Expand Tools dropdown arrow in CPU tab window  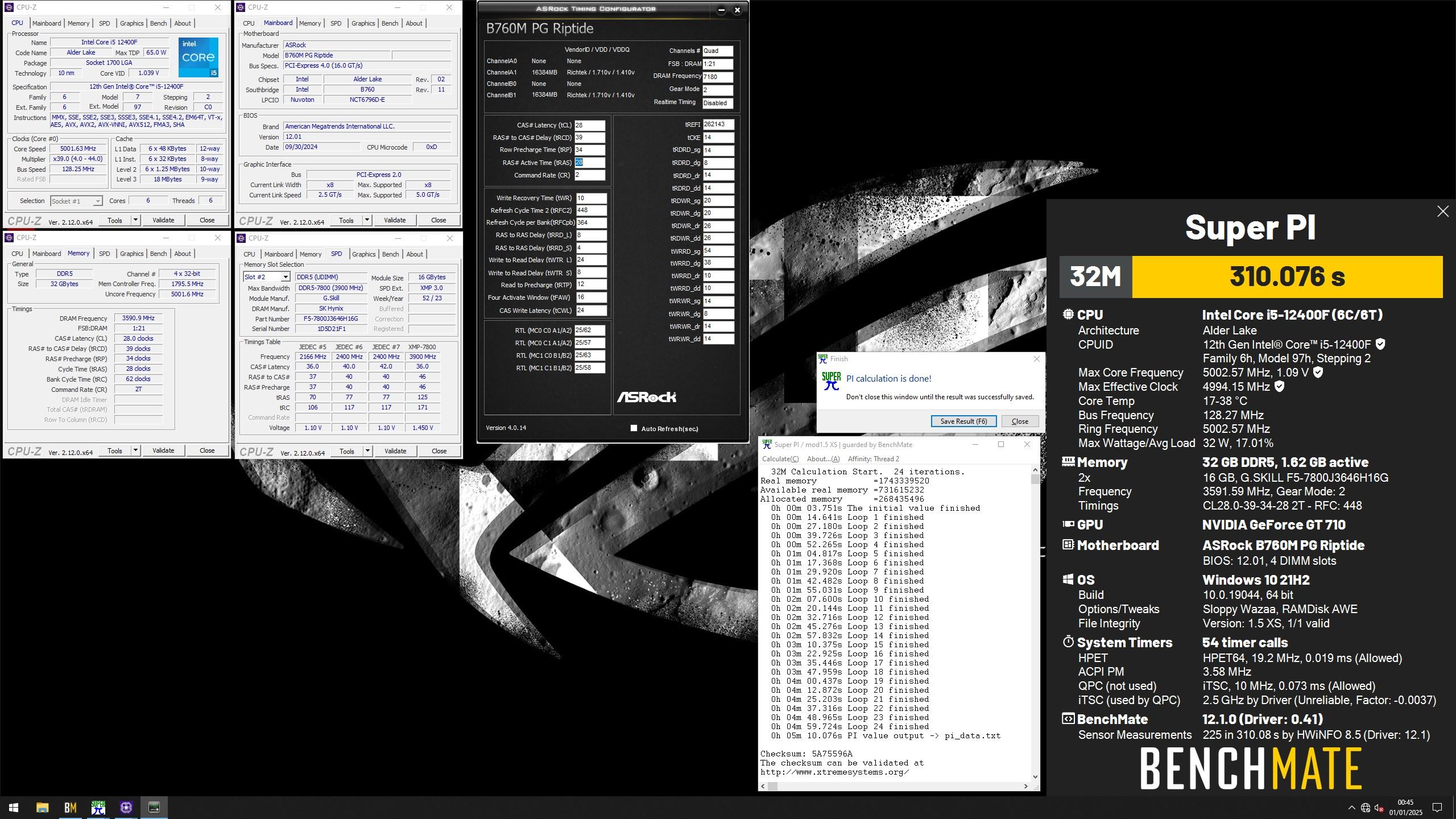(135, 220)
